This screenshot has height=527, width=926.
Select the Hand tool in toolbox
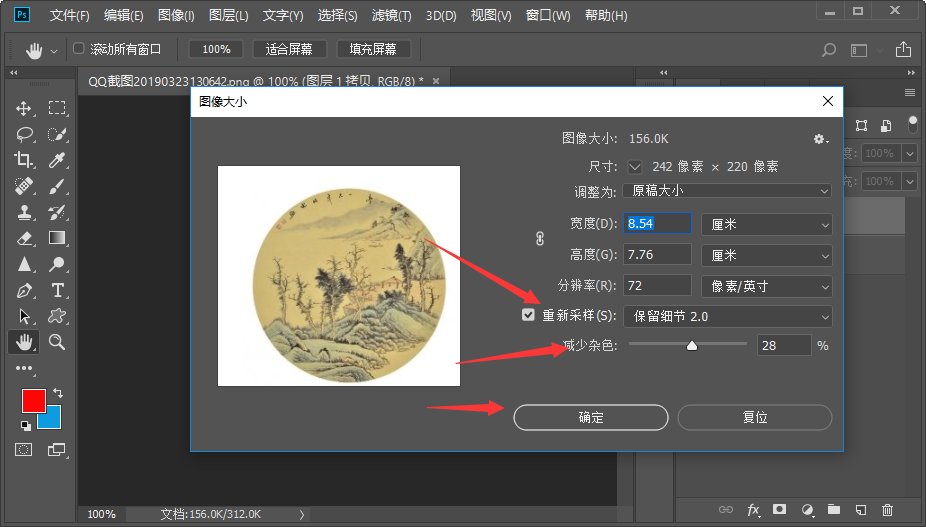tap(24, 342)
